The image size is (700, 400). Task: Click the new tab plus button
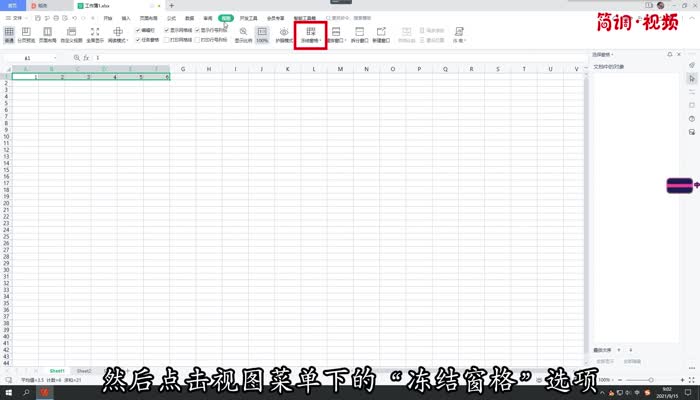[172, 6]
